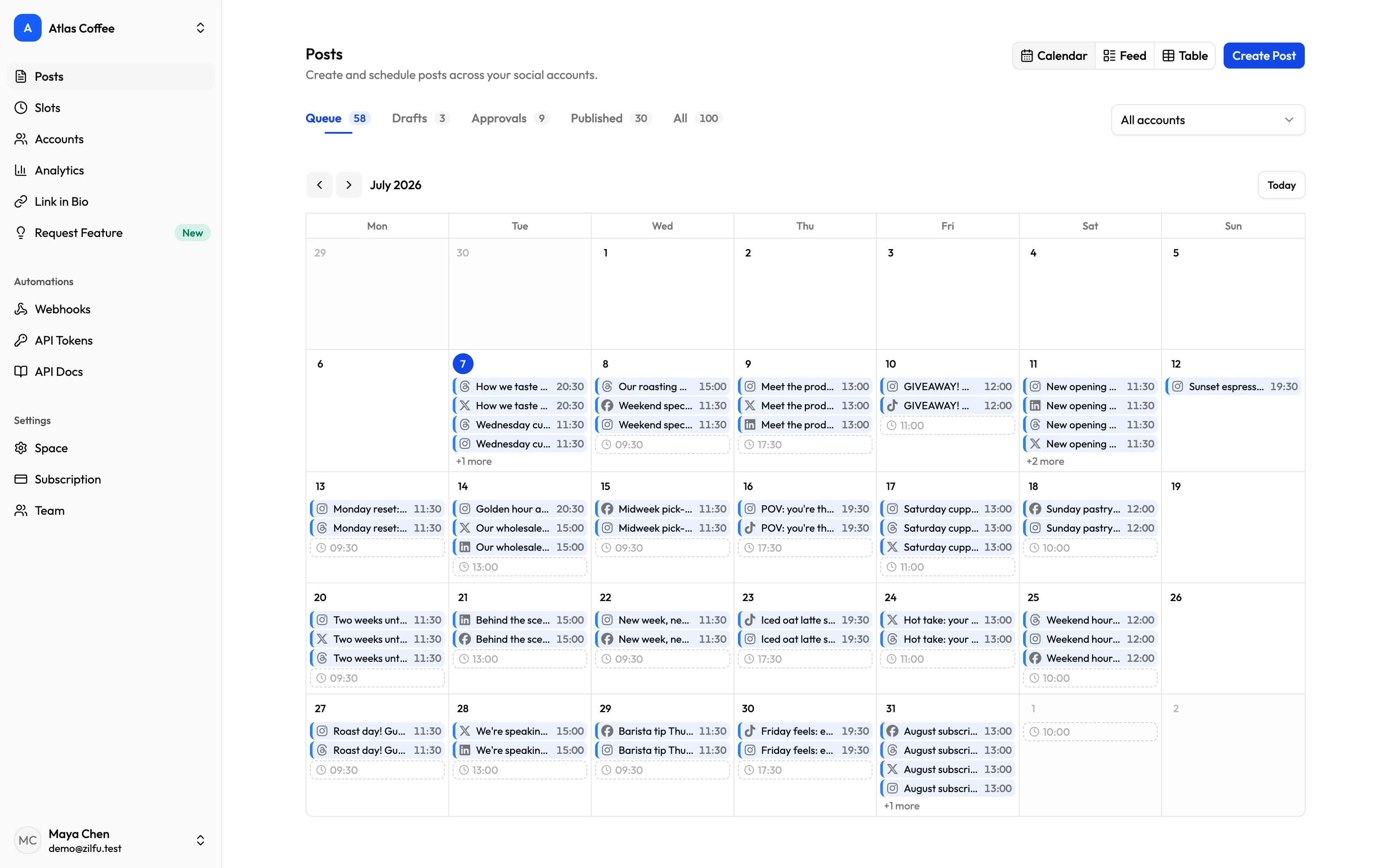The image size is (1389, 868).
Task: Open the TikTok 'Friday feels' post on July 30
Action: (805, 731)
